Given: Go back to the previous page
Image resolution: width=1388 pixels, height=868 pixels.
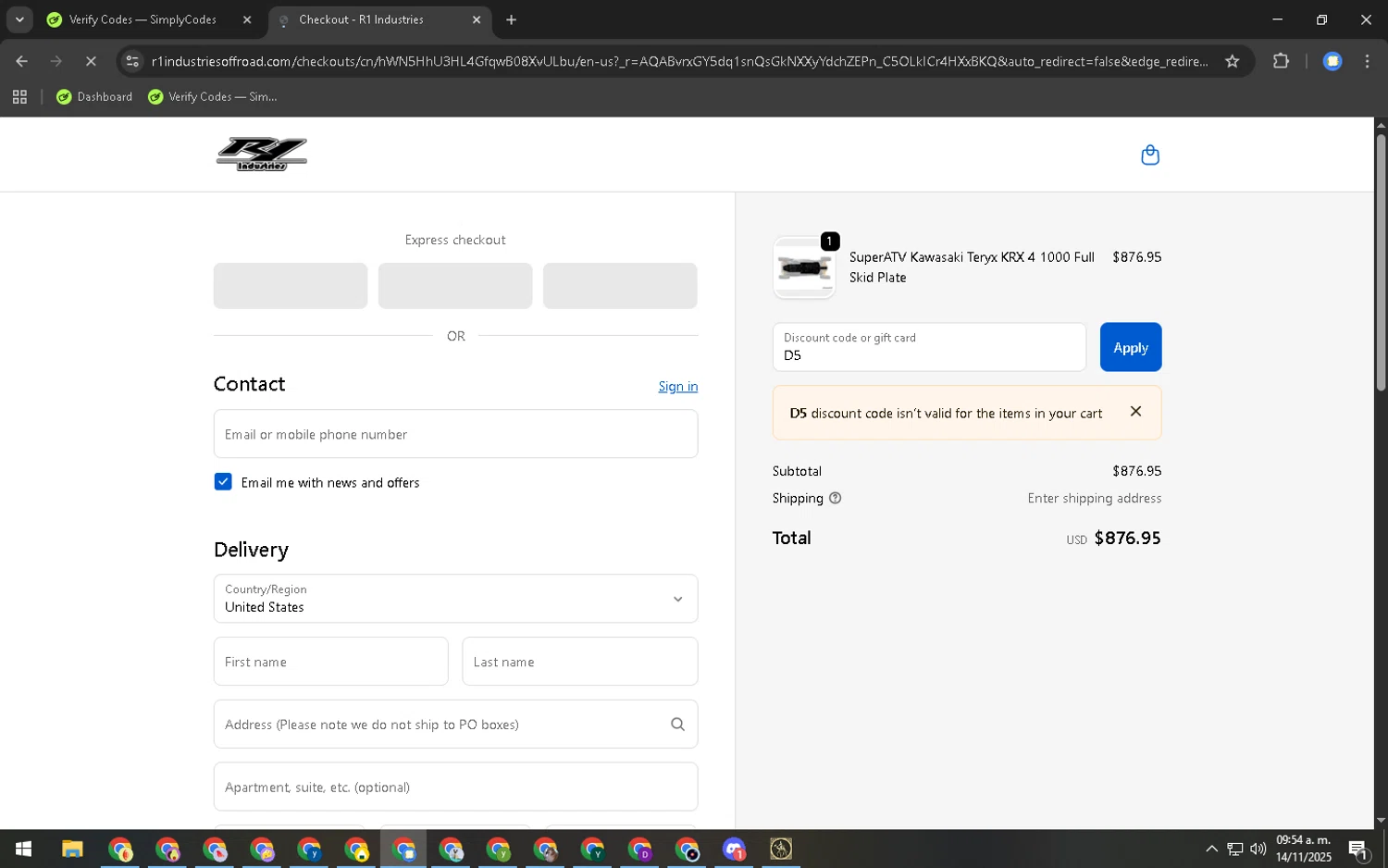Looking at the screenshot, I should pyautogui.click(x=21, y=61).
